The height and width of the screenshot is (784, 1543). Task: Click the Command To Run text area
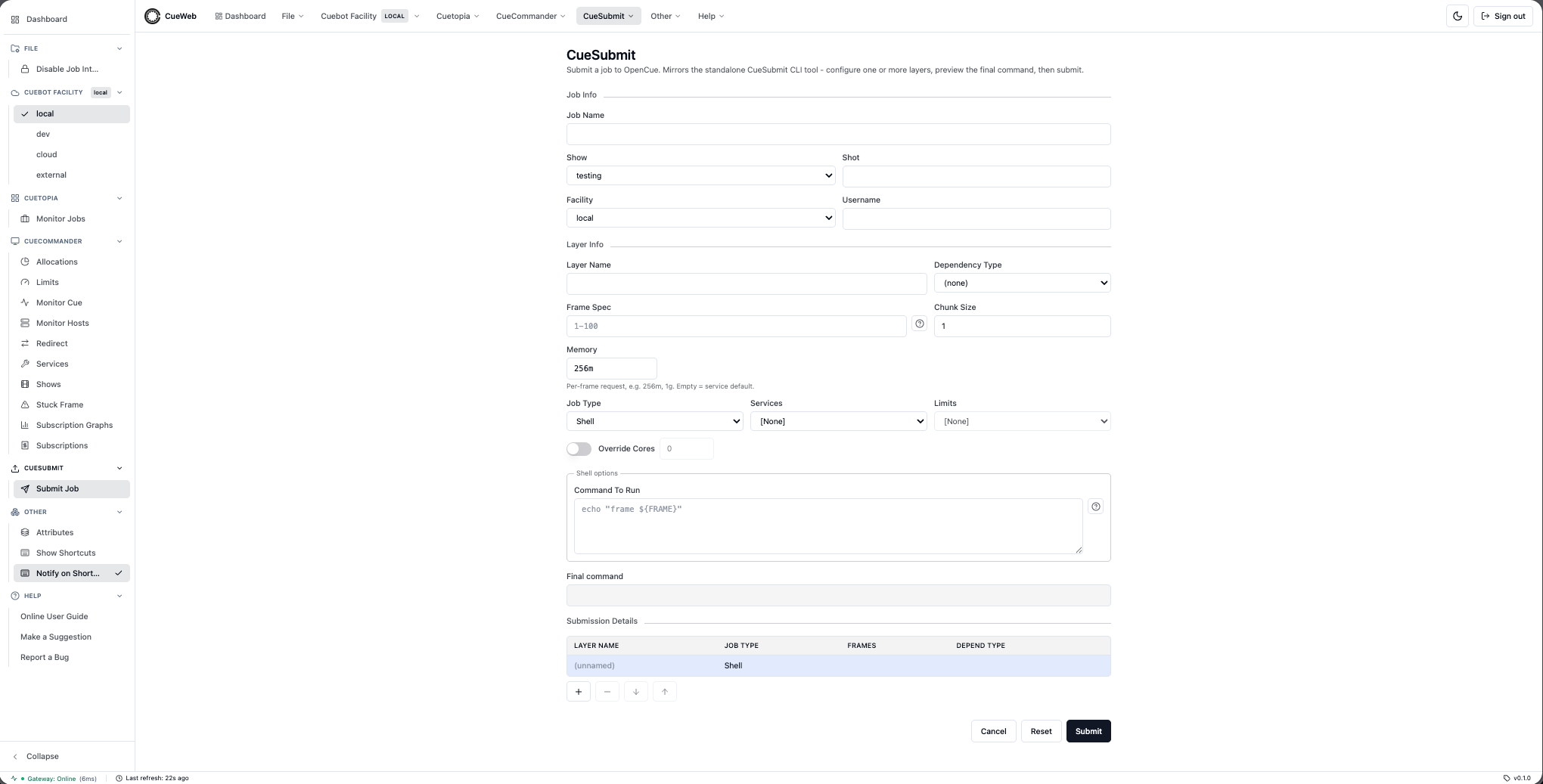(x=828, y=525)
